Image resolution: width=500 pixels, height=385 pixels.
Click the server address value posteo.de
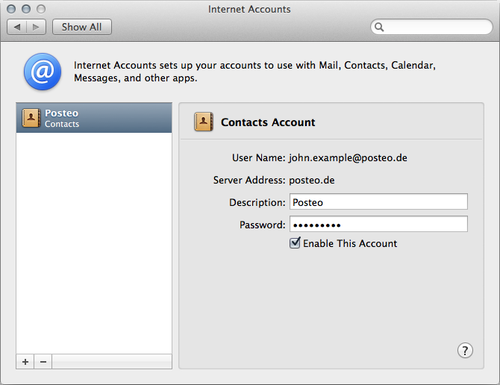click(x=312, y=180)
